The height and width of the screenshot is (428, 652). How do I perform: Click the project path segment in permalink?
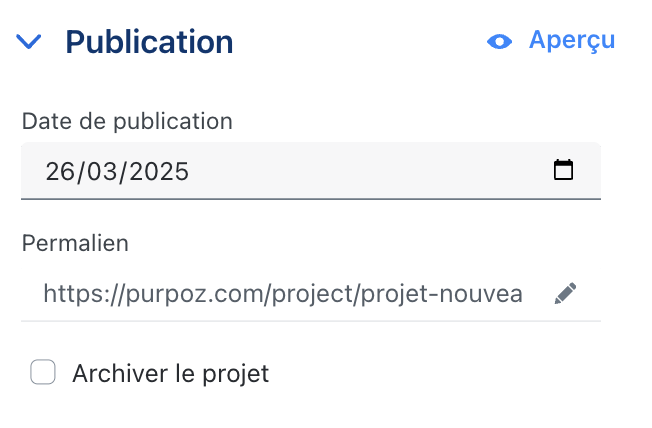coord(313,295)
